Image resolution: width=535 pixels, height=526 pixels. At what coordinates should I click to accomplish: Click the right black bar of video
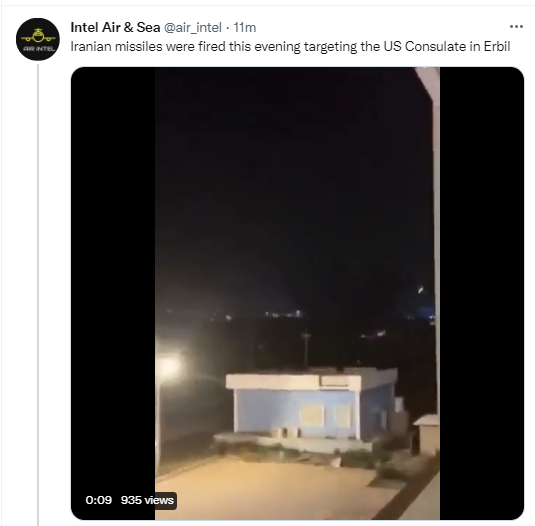[481, 293]
